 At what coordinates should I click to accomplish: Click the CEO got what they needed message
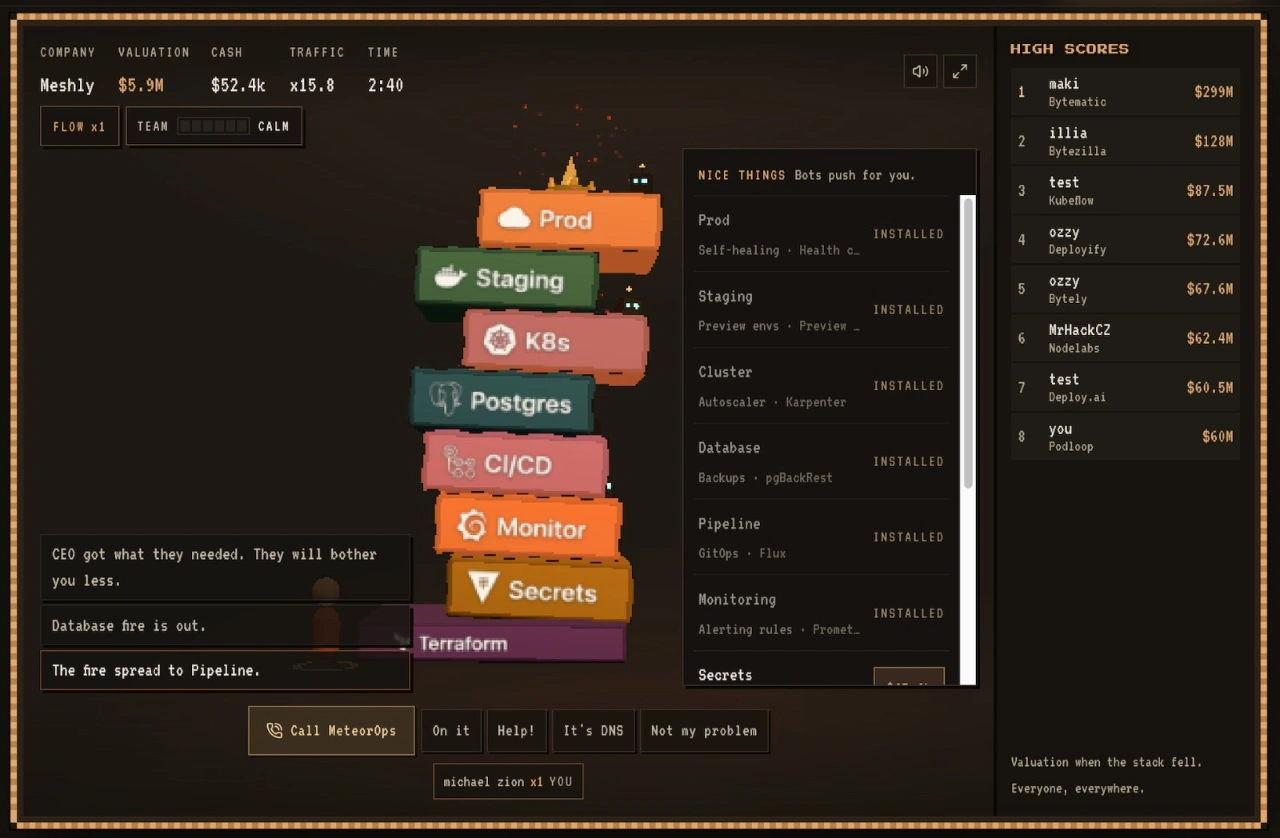pyautogui.click(x=225, y=567)
